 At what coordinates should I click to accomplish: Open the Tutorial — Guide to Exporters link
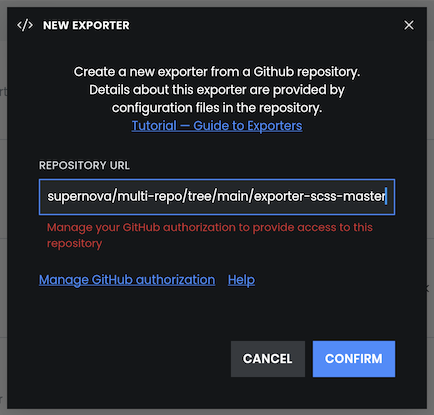pos(217,126)
